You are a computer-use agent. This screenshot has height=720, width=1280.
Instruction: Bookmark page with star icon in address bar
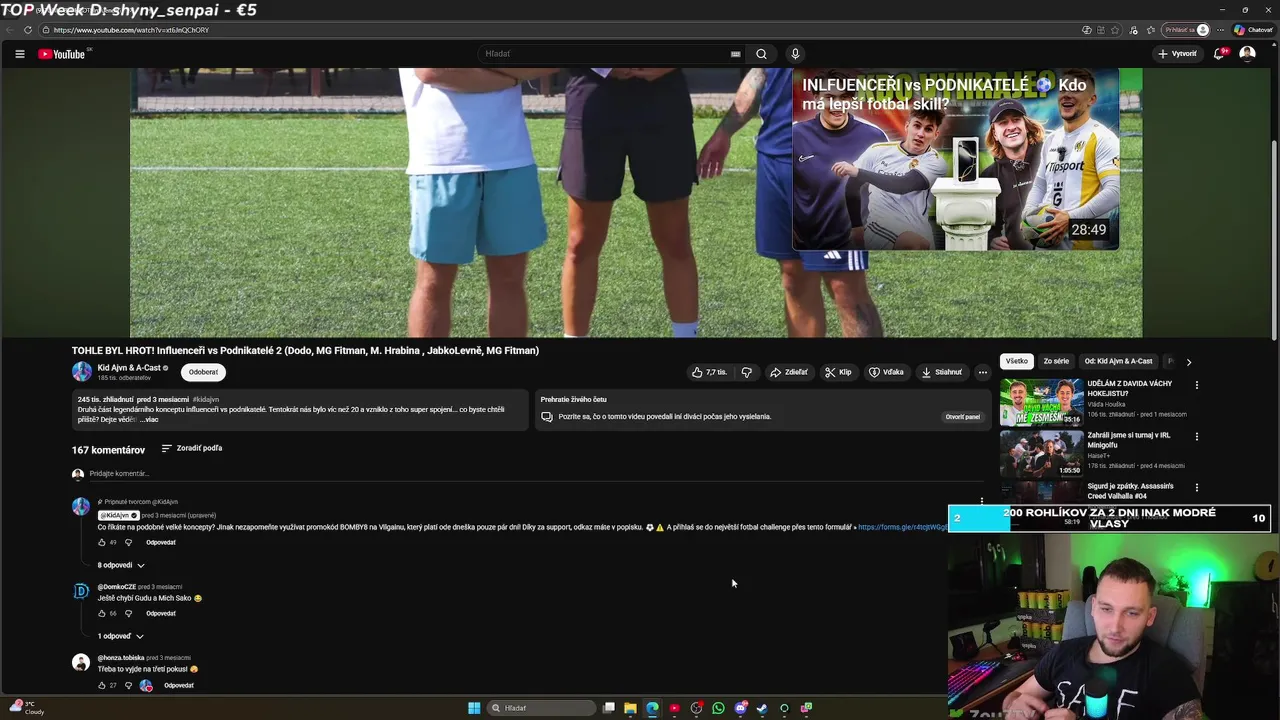coord(1115,30)
